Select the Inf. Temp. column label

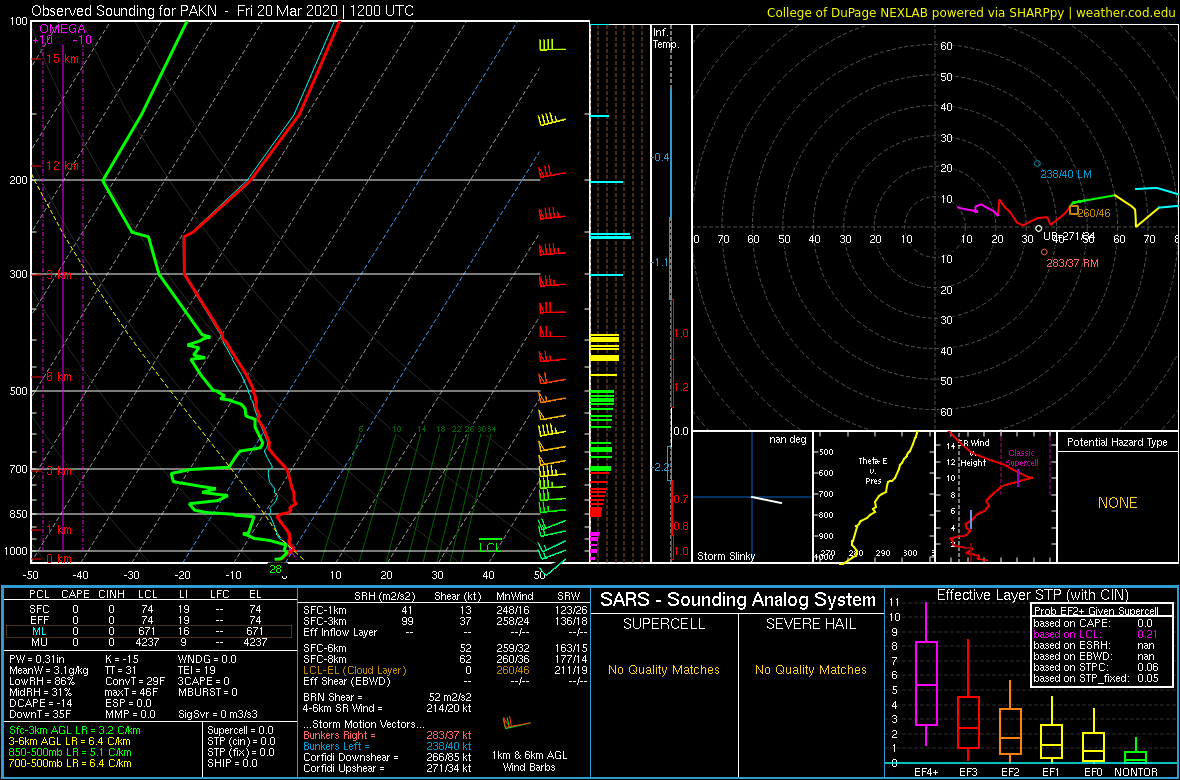(x=667, y=38)
